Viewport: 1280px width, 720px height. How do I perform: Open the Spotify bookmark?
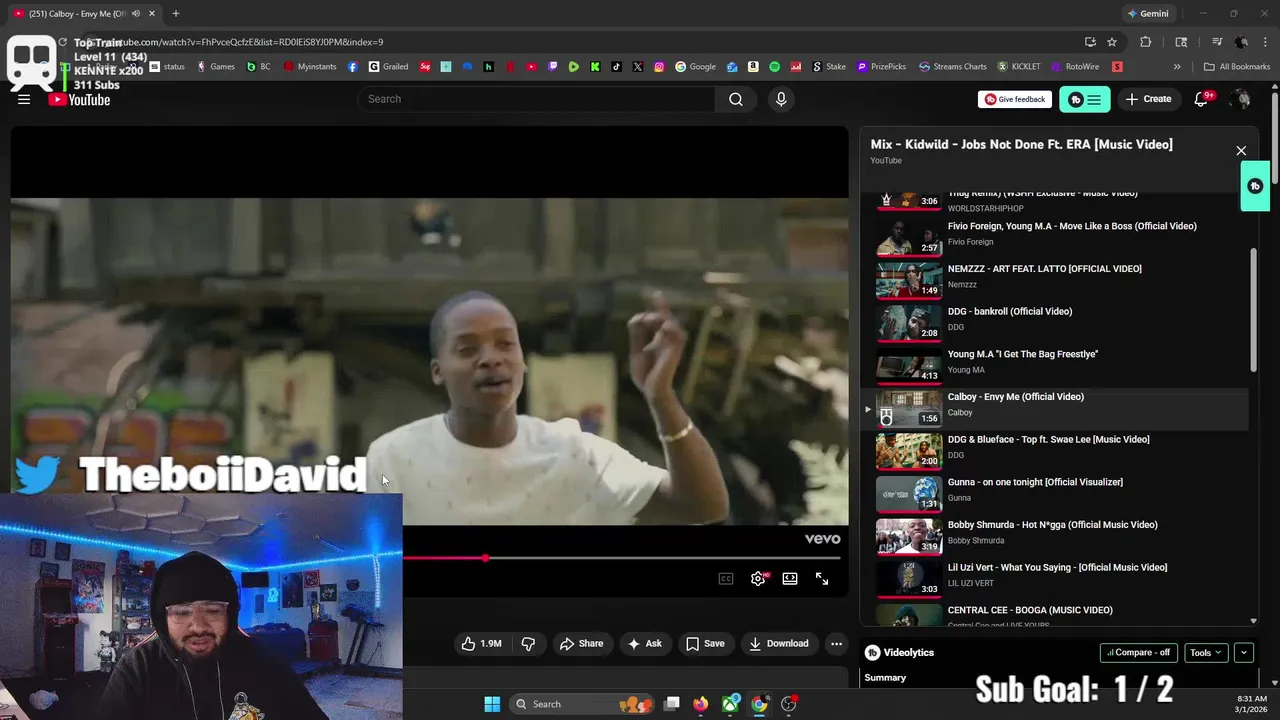(775, 67)
